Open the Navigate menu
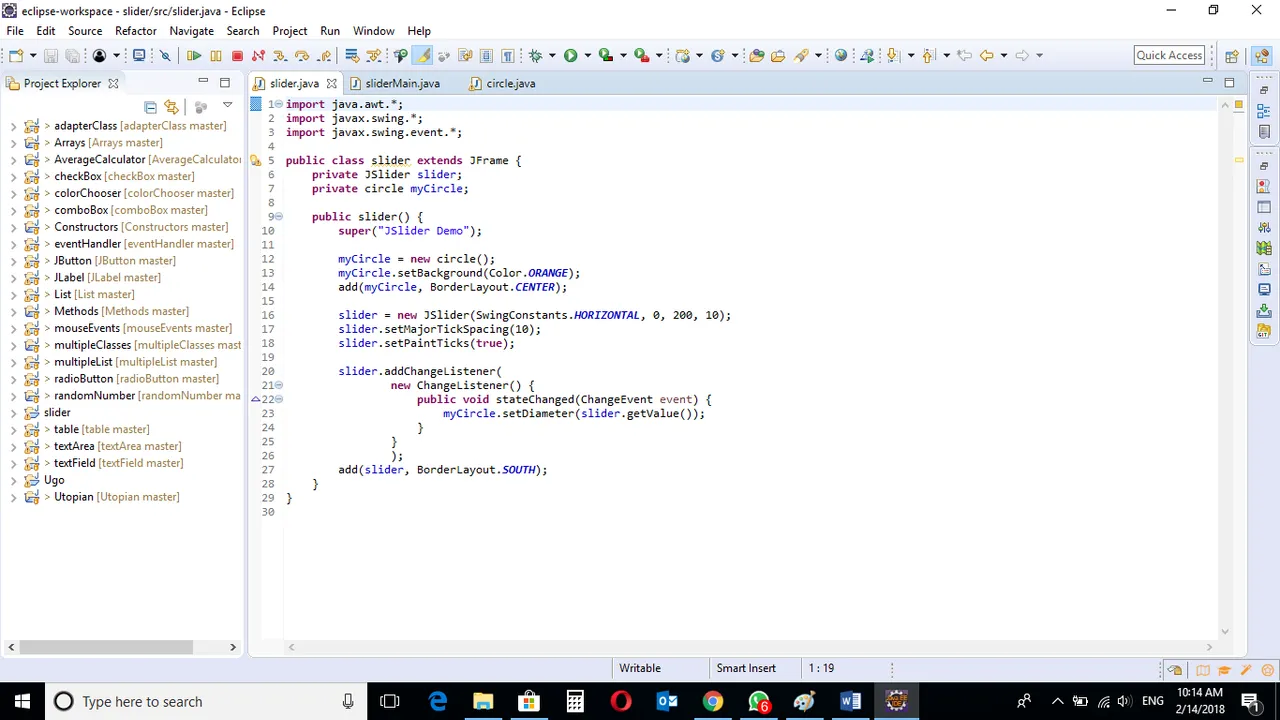Viewport: 1280px width, 720px height. pyautogui.click(x=191, y=31)
